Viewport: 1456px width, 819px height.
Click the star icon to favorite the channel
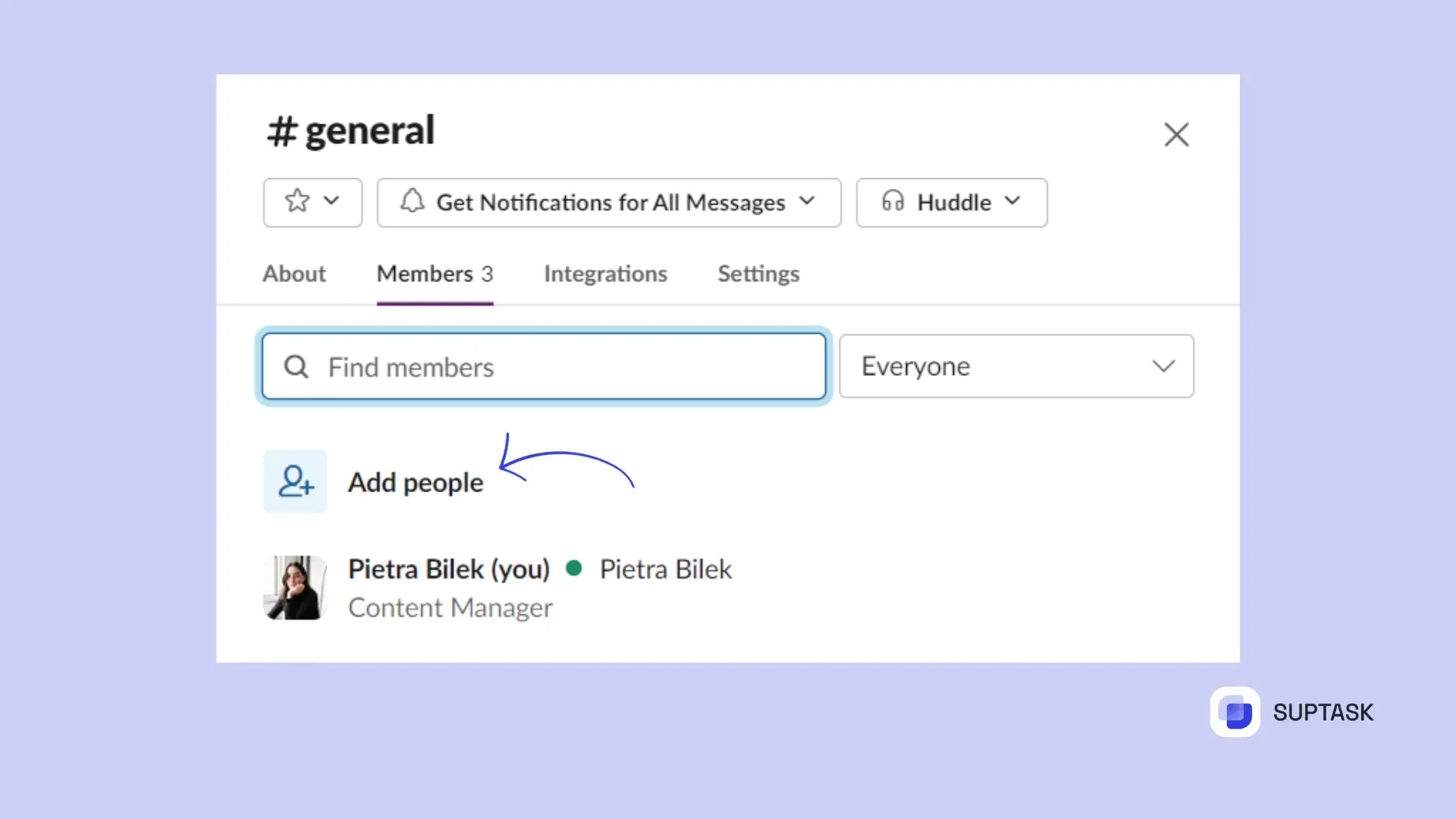(298, 202)
